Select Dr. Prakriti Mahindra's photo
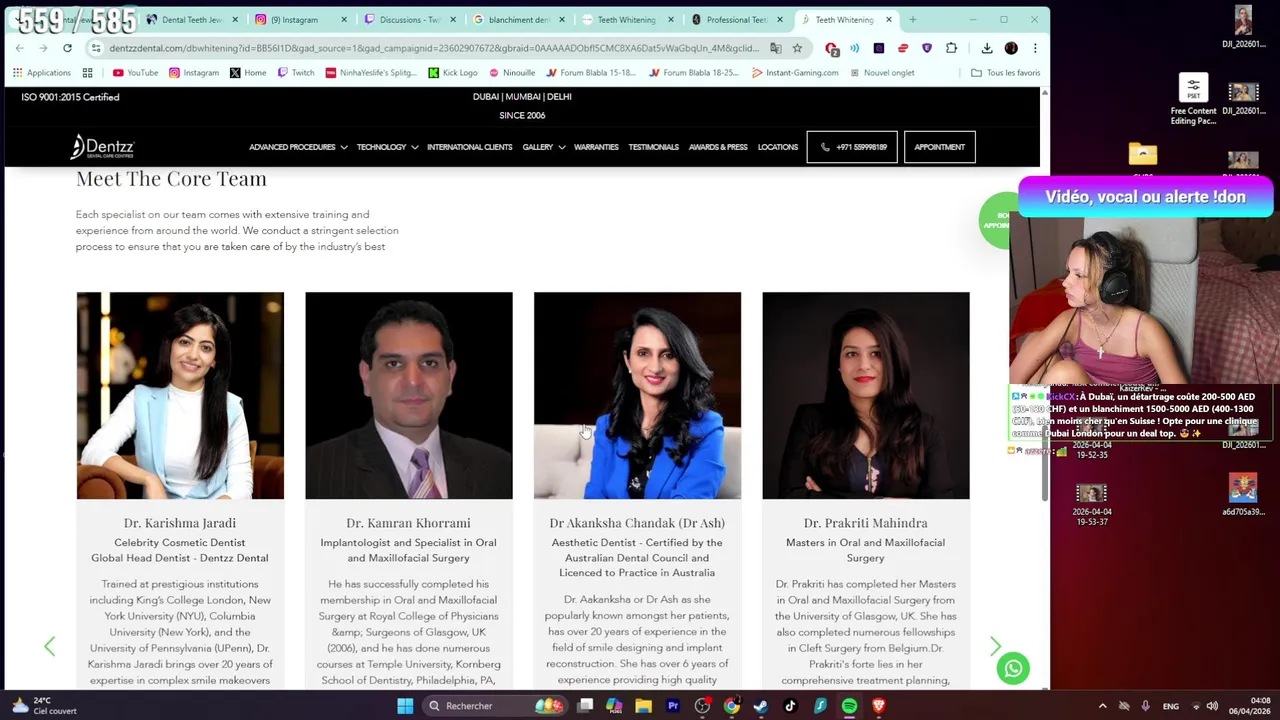Viewport: 1280px width, 720px height. pyautogui.click(x=866, y=395)
